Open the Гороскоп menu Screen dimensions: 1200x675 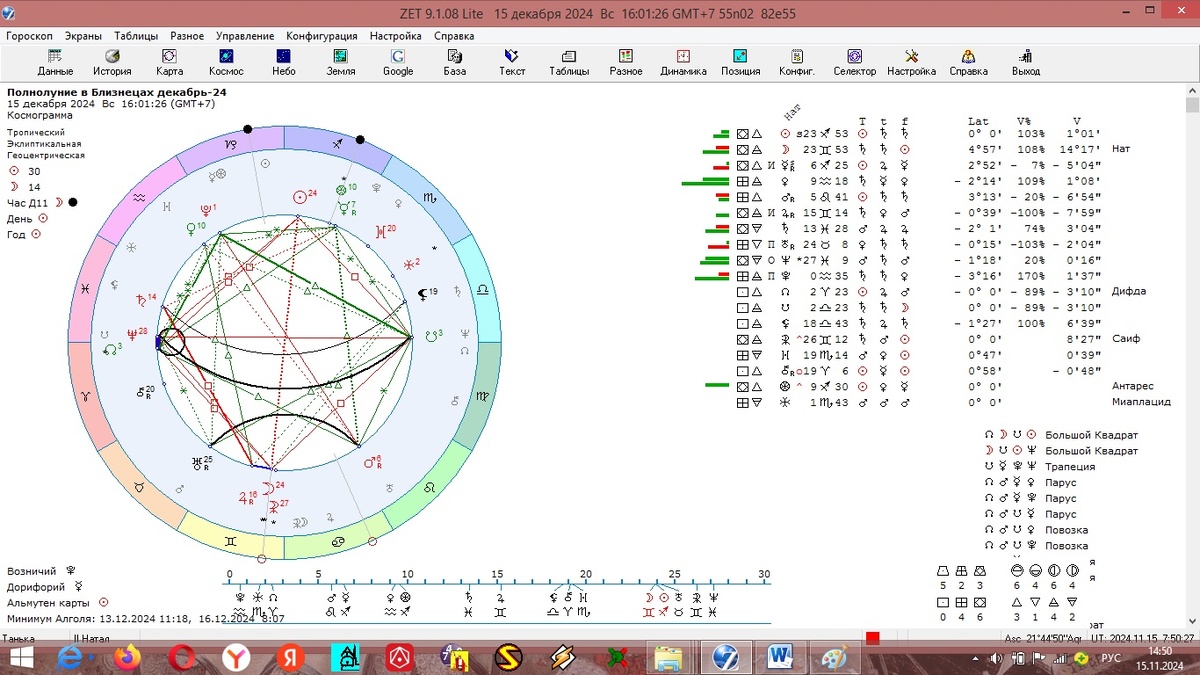point(30,35)
